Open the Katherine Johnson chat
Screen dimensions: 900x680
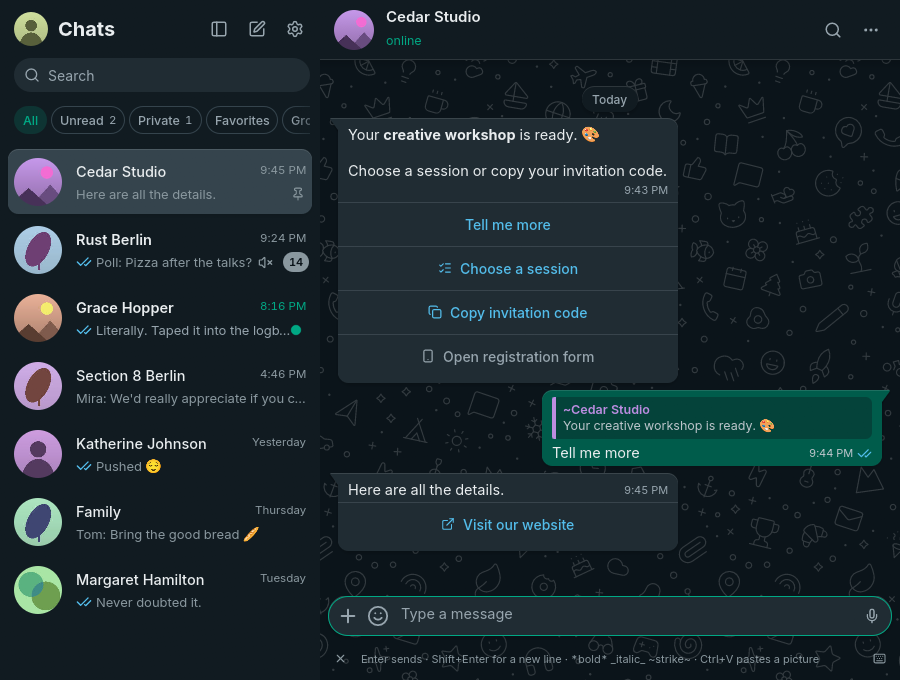tap(160, 454)
